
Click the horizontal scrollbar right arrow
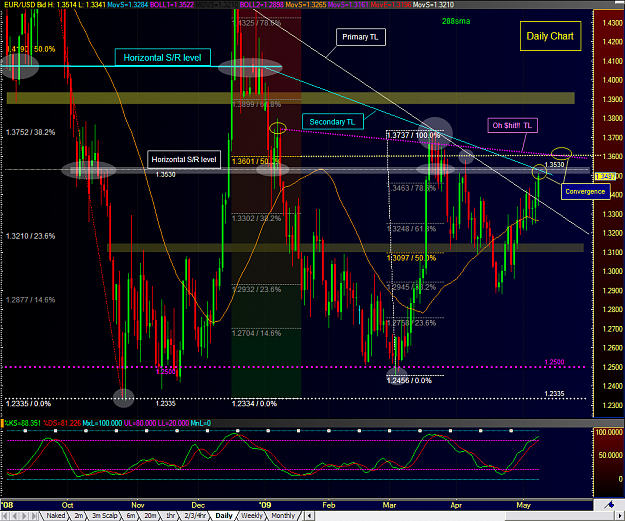pos(620,516)
